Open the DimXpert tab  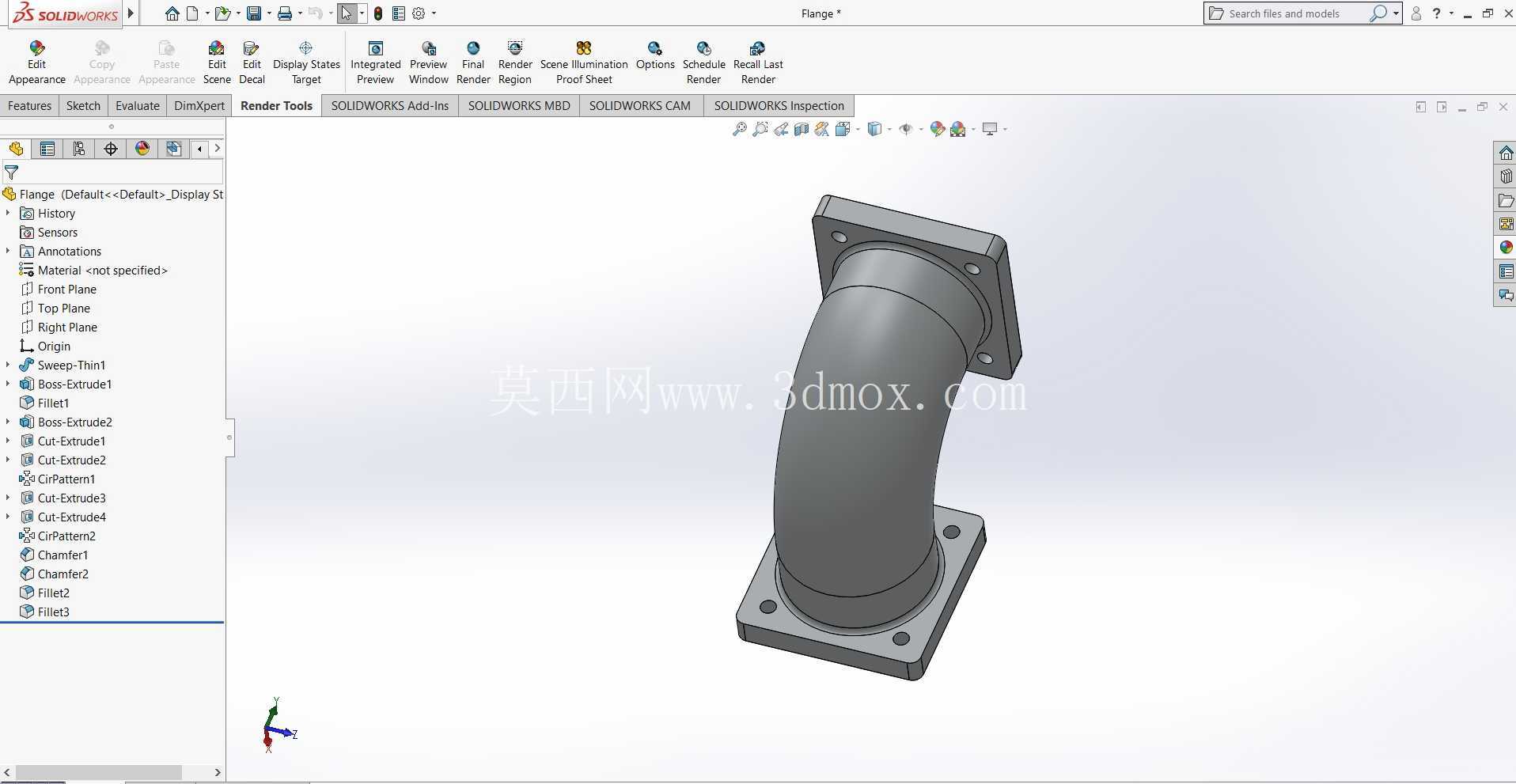199,105
